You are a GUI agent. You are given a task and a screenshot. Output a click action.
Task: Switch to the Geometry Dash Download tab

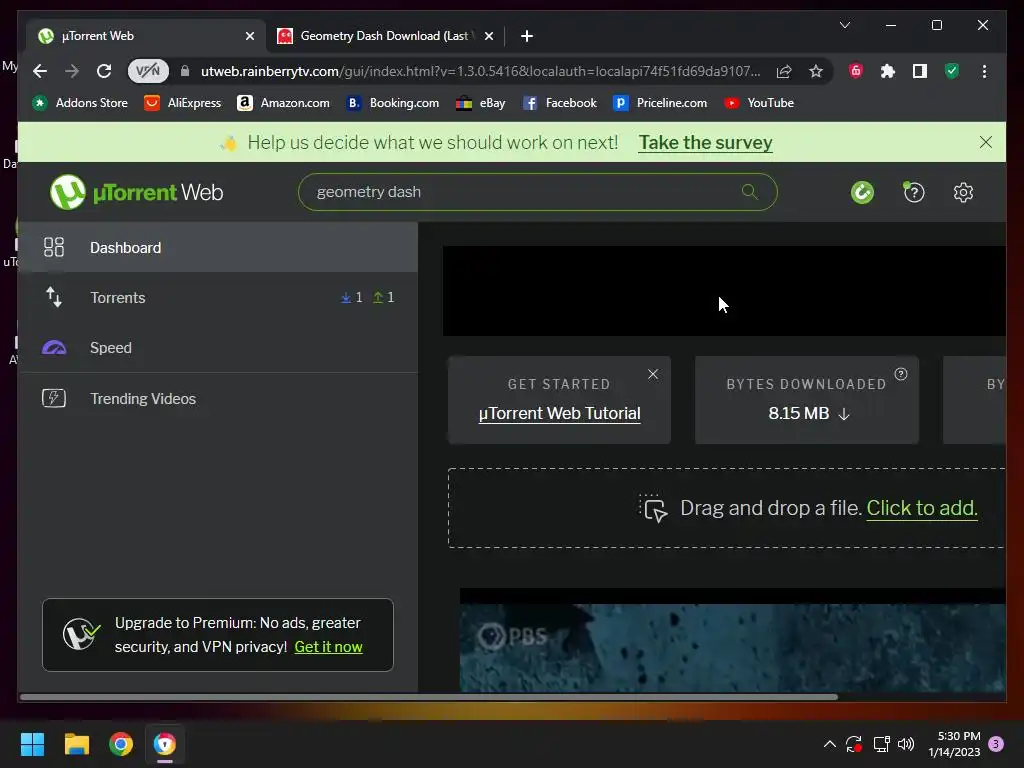point(384,36)
